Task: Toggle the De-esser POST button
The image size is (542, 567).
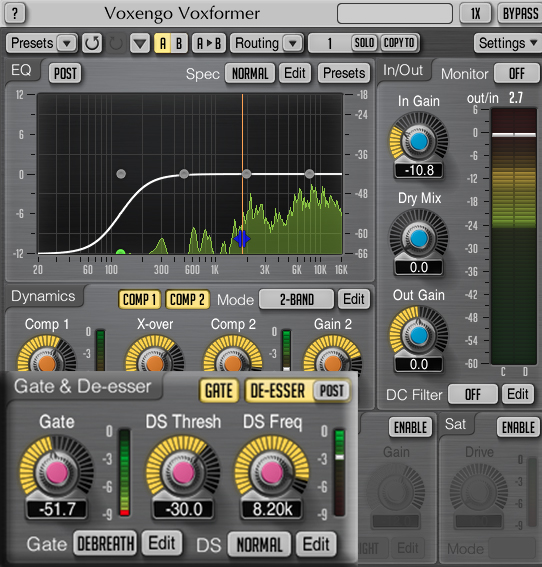Action: [x=332, y=391]
